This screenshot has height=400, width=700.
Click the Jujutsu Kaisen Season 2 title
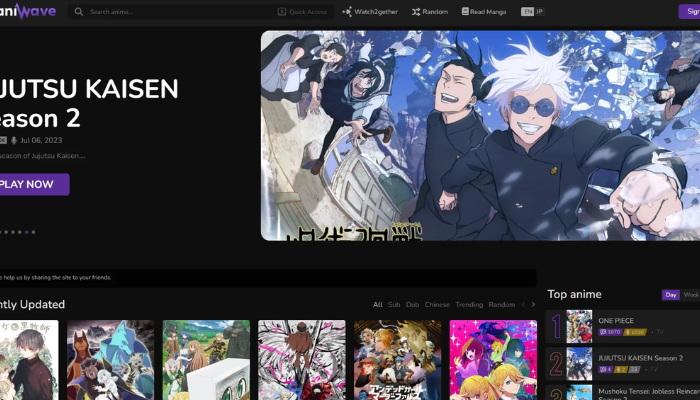pyautogui.click(x=89, y=104)
